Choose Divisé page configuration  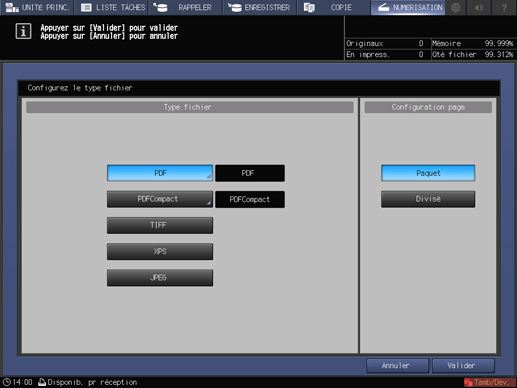pos(428,199)
